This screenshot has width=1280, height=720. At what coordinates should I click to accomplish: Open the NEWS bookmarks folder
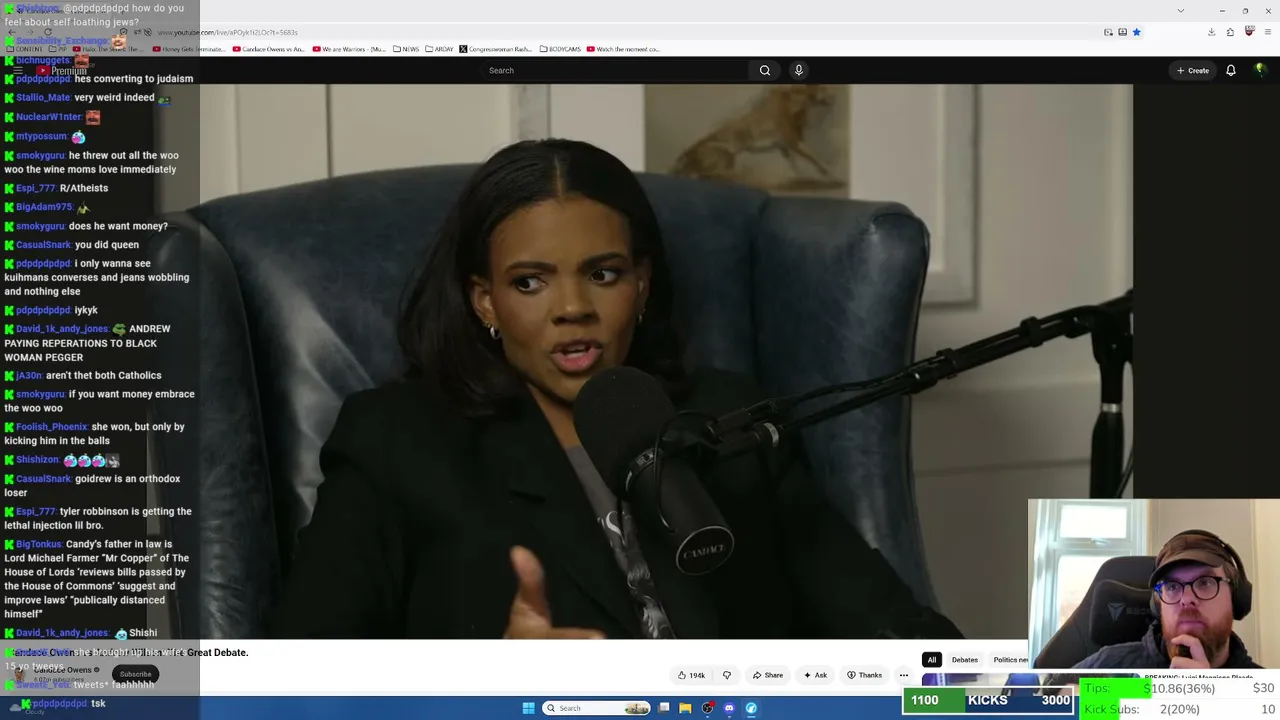[406, 49]
